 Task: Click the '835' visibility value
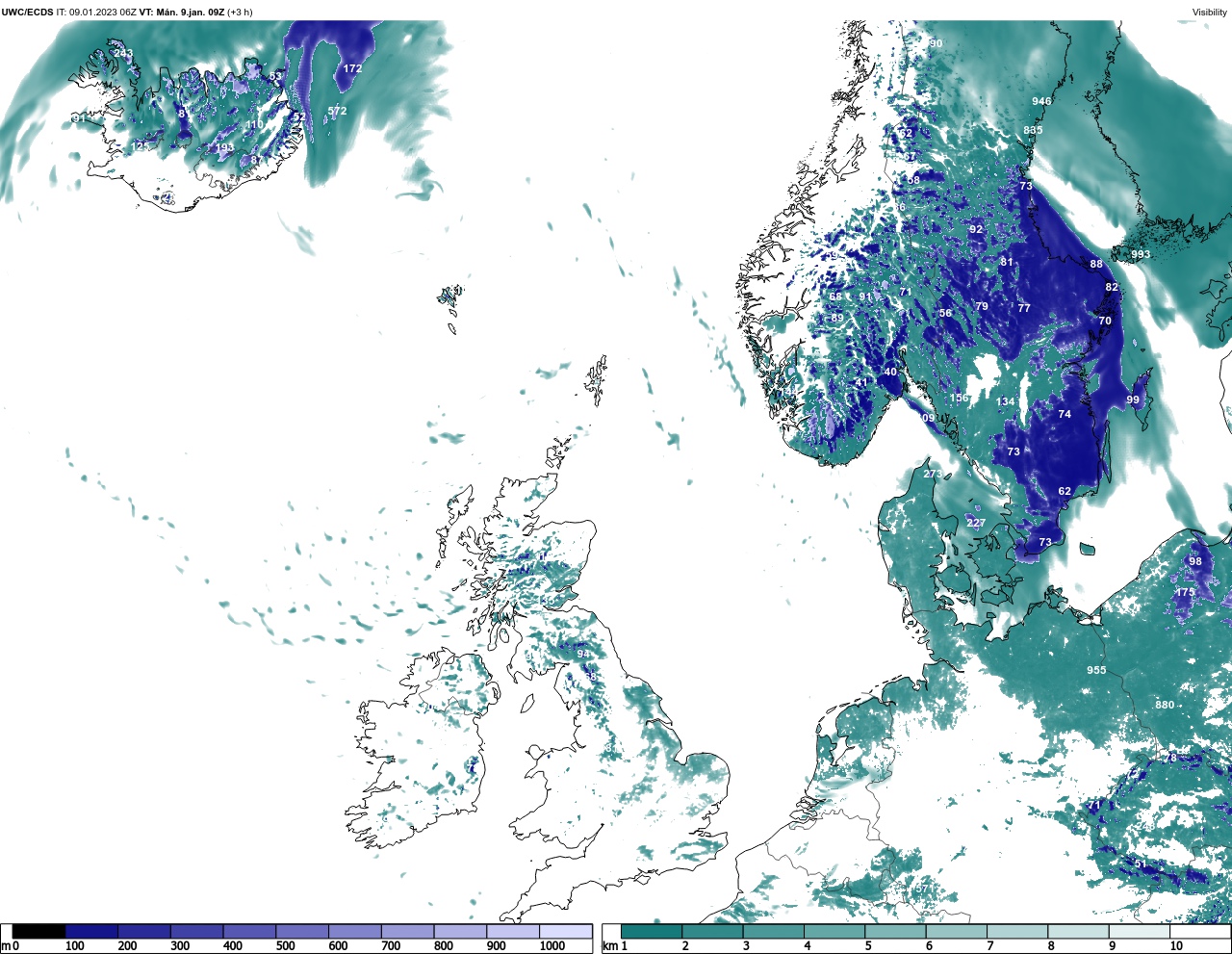click(x=1033, y=130)
